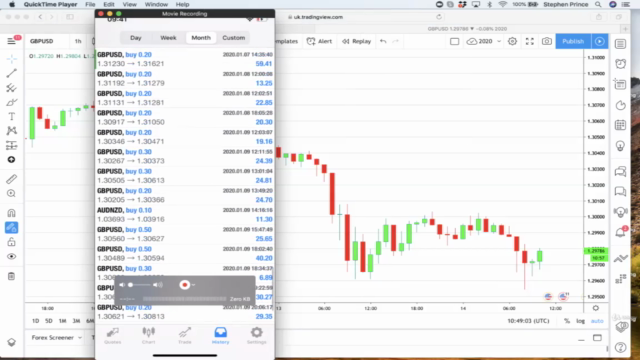
Task: Remove drawings with trash icon
Action: [x=11, y=276]
